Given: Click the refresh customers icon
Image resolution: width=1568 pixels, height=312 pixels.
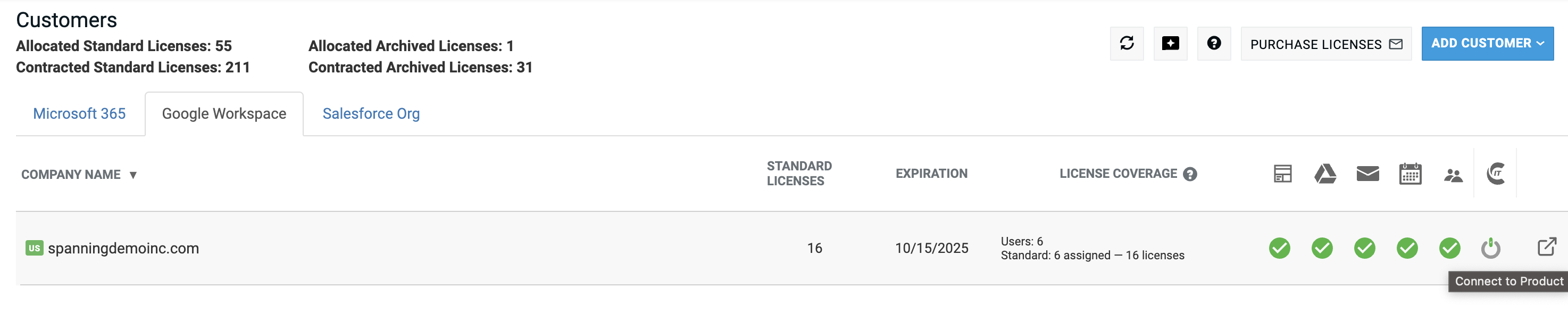Looking at the screenshot, I should pos(1127,43).
